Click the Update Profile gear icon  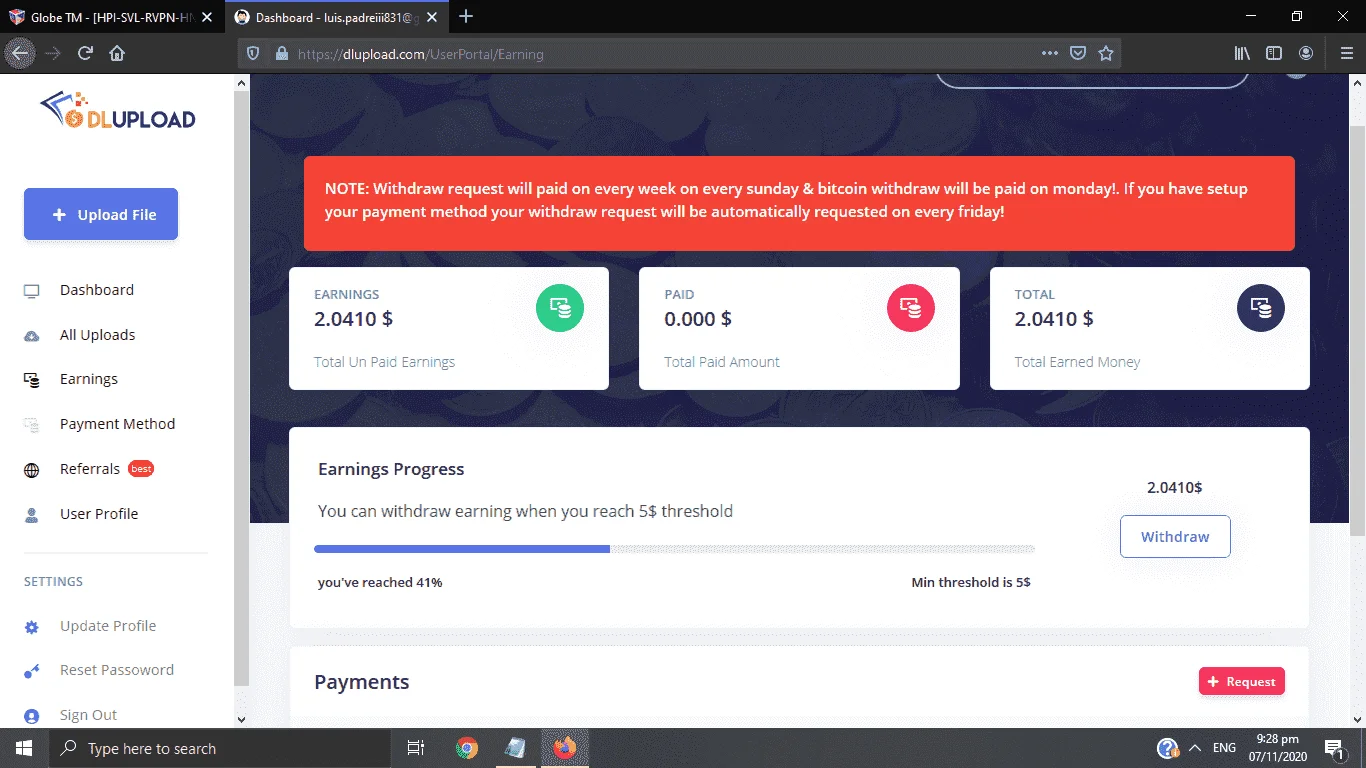point(32,627)
